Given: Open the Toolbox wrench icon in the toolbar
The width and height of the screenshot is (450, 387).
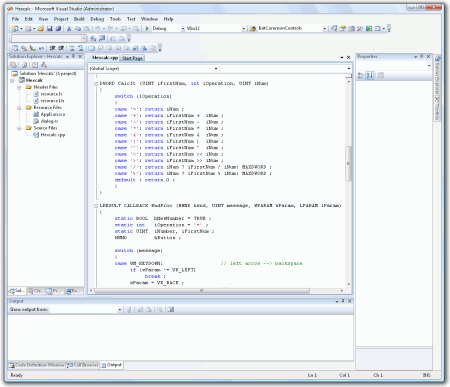Looking at the screenshot, I should (360, 29).
